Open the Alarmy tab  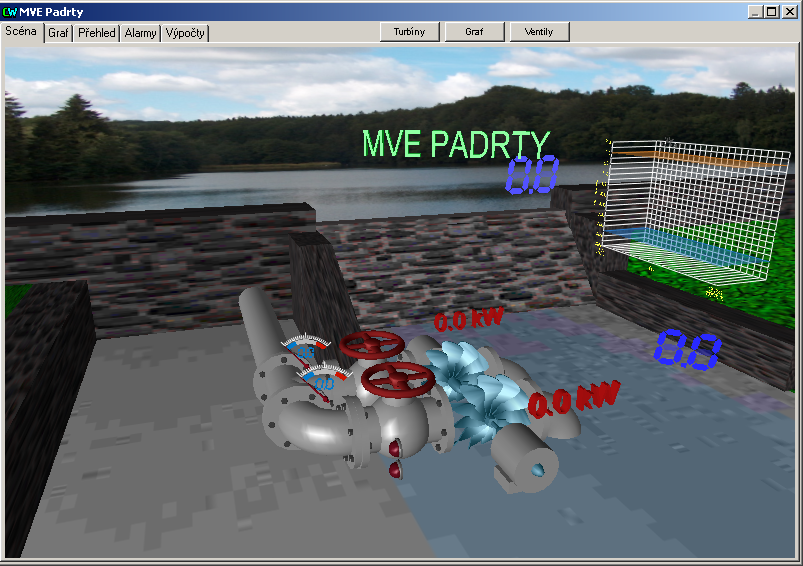pos(140,33)
